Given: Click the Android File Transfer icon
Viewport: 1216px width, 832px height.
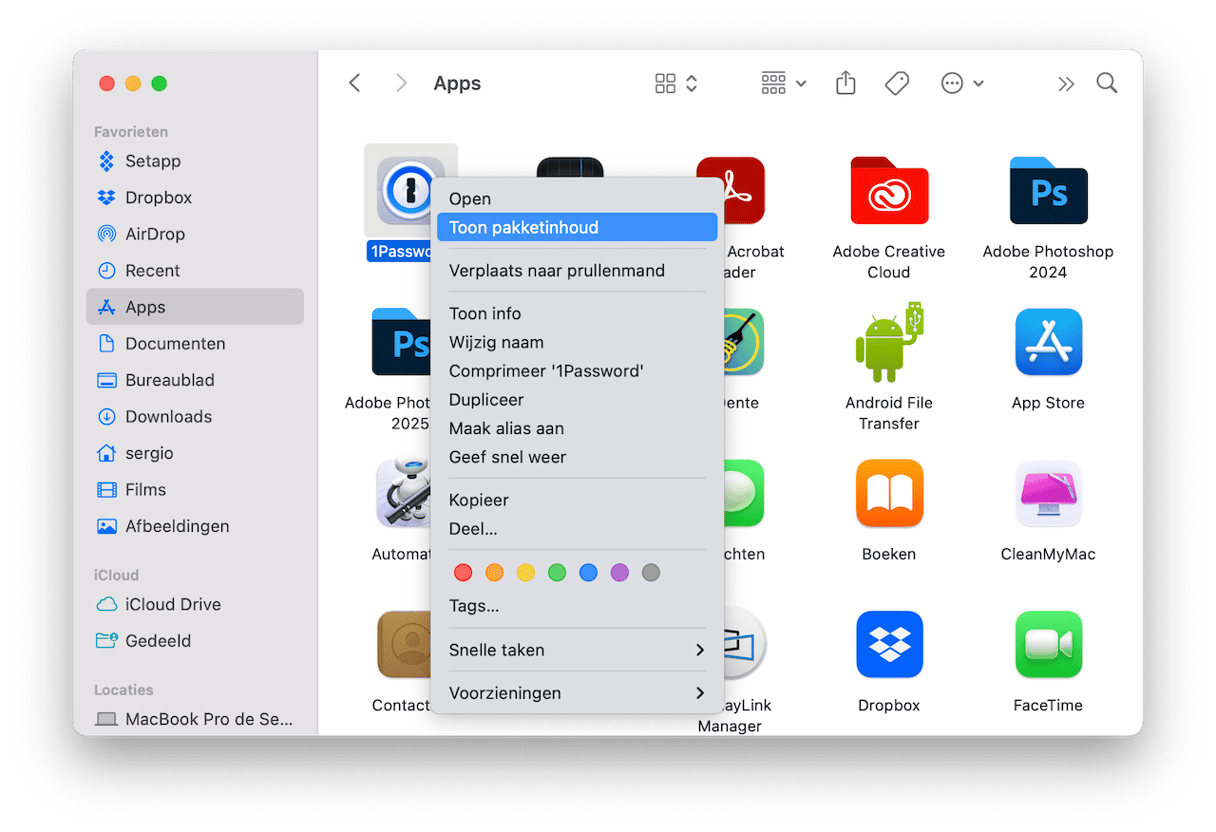Looking at the screenshot, I should coord(888,343).
